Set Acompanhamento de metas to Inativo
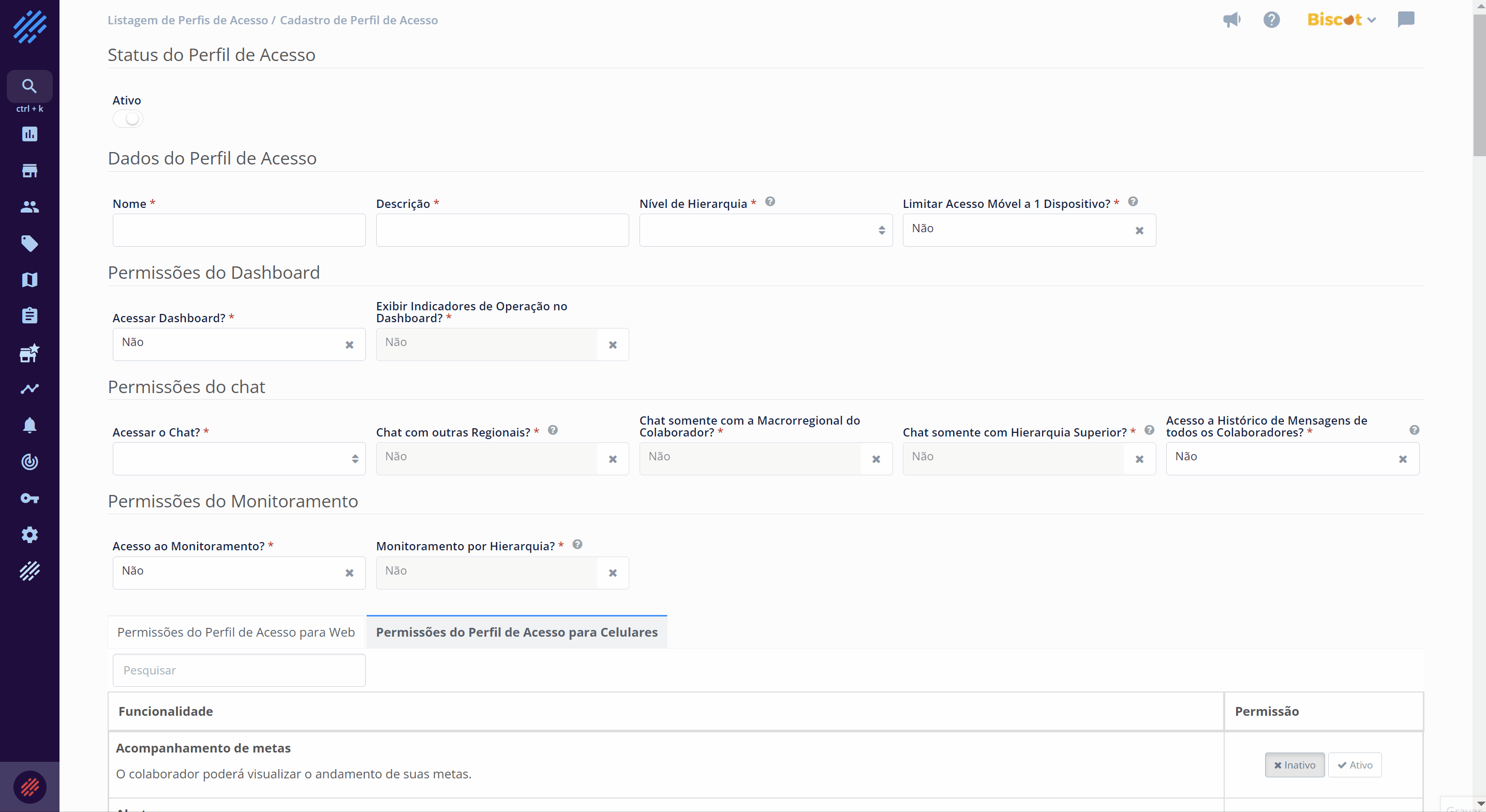The image size is (1486, 812). (1295, 765)
